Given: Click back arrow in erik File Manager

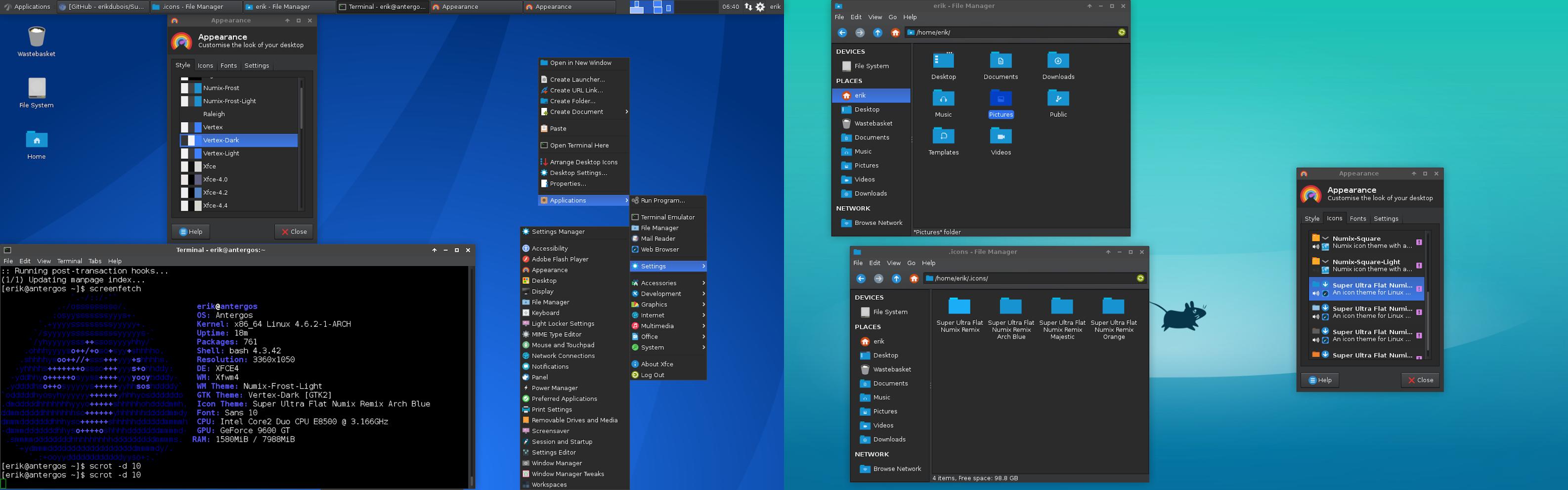Looking at the screenshot, I should point(842,33).
